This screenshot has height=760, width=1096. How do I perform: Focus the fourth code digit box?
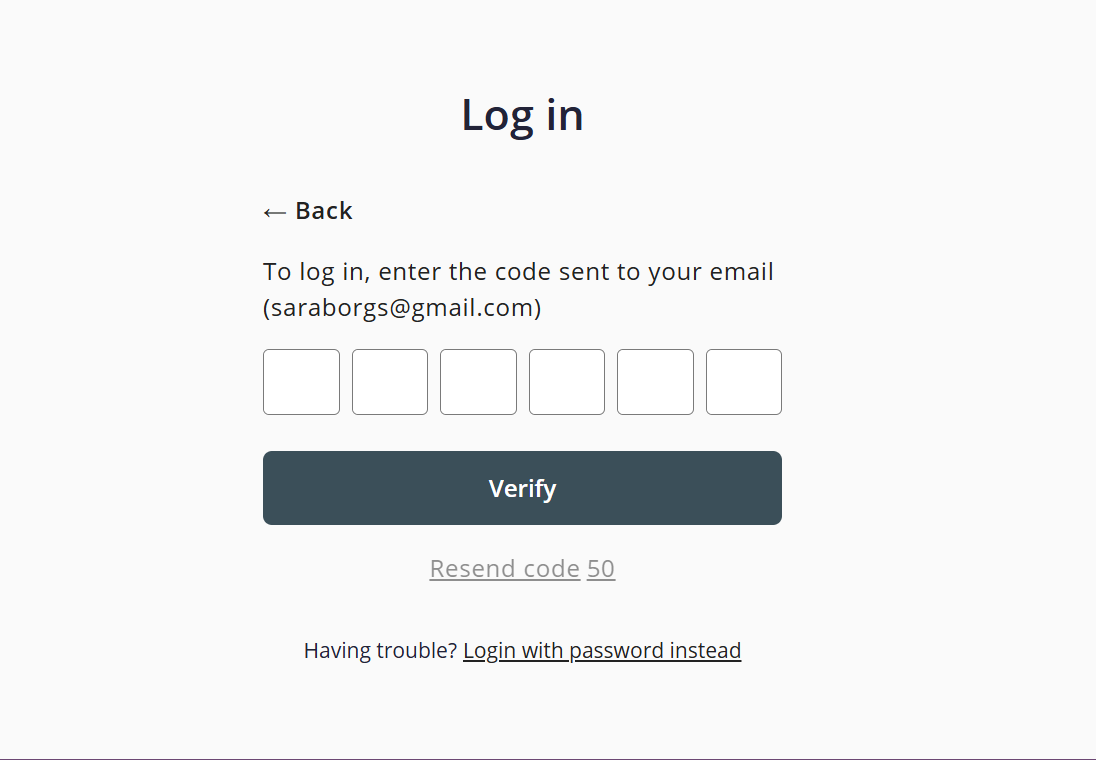pos(567,382)
